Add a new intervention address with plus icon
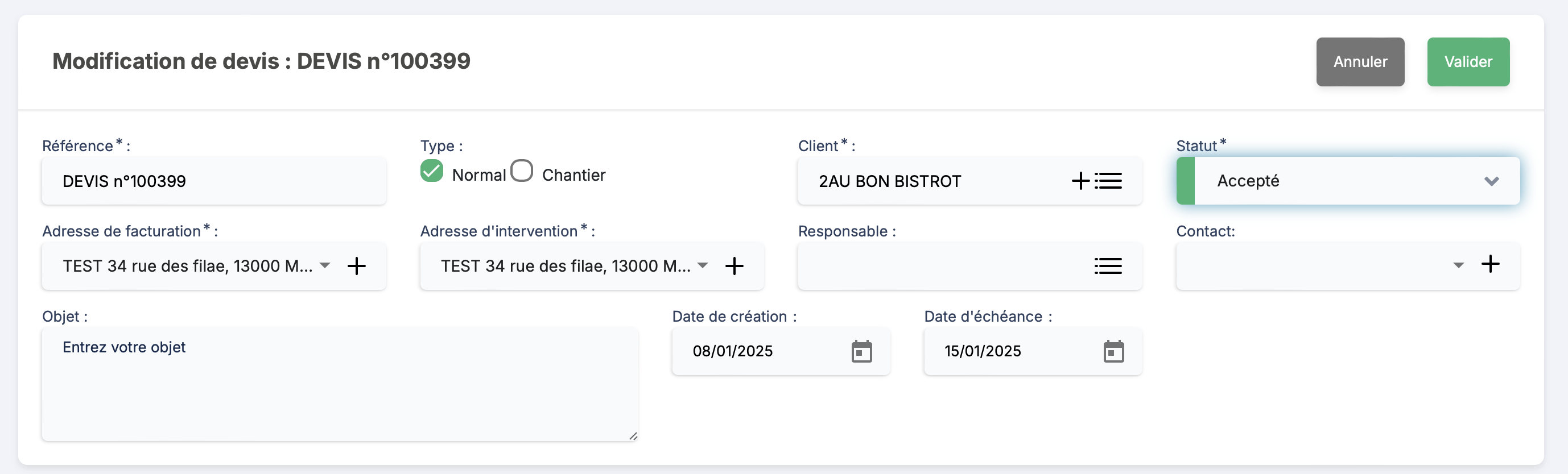Screen dimensions: 1568x474 pos(735,265)
